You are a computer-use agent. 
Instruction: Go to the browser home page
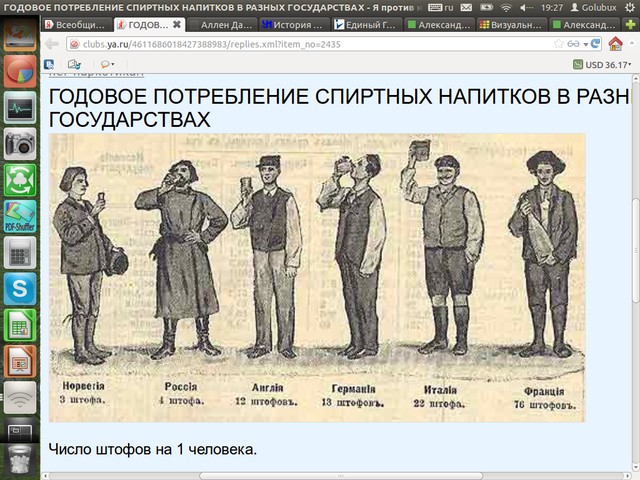pyautogui.click(x=616, y=44)
